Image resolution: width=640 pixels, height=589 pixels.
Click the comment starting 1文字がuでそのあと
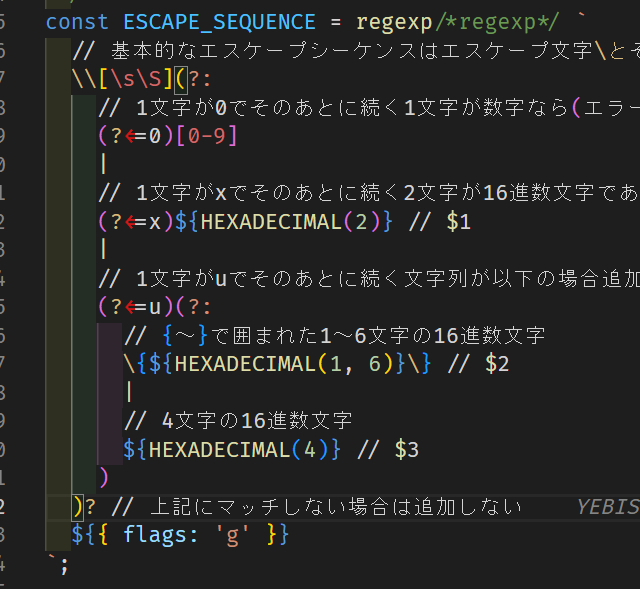[369, 279]
